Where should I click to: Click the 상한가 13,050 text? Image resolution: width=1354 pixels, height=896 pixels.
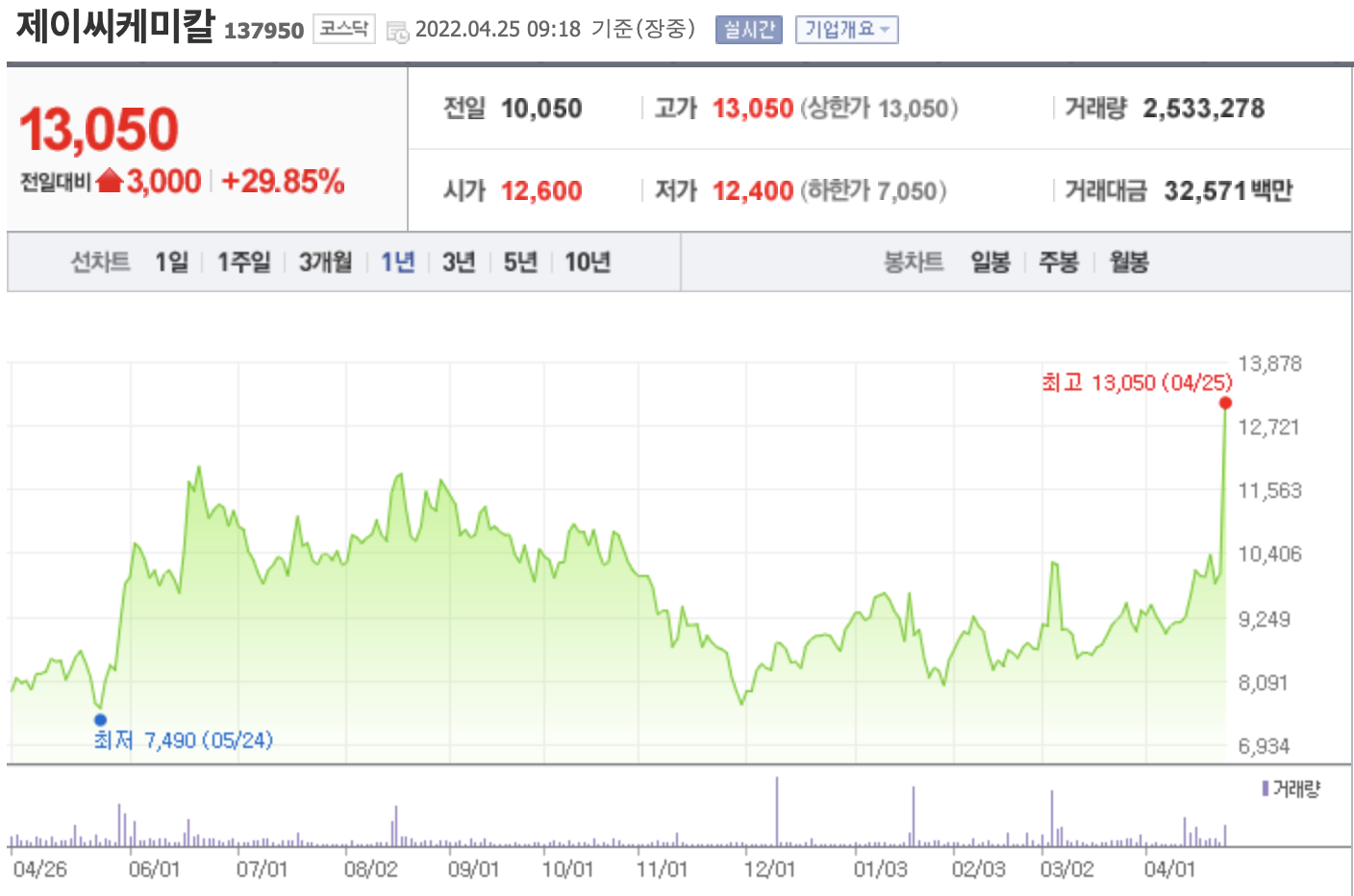pyautogui.click(x=879, y=108)
